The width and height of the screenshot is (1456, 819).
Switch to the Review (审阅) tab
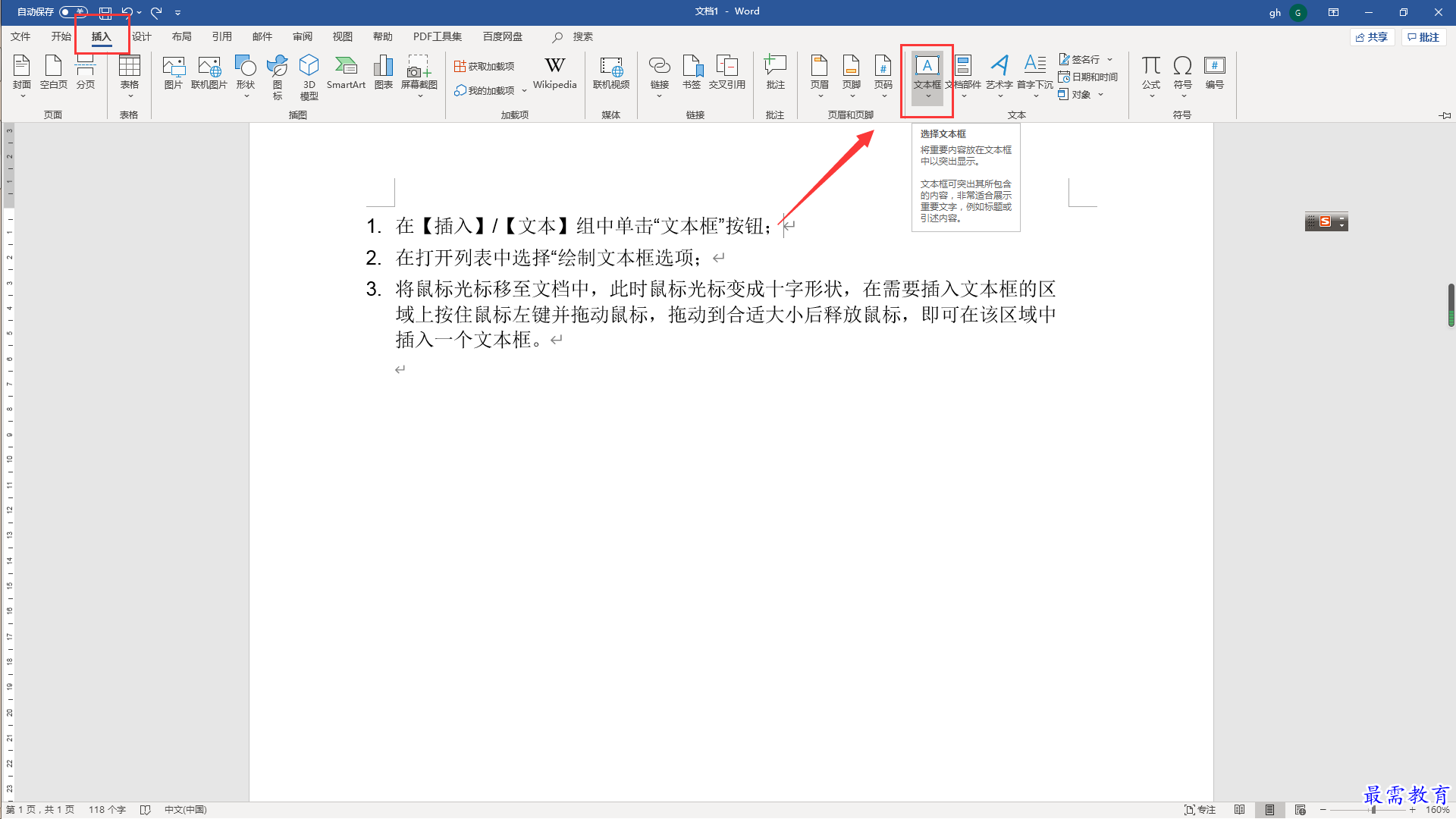coord(303,36)
